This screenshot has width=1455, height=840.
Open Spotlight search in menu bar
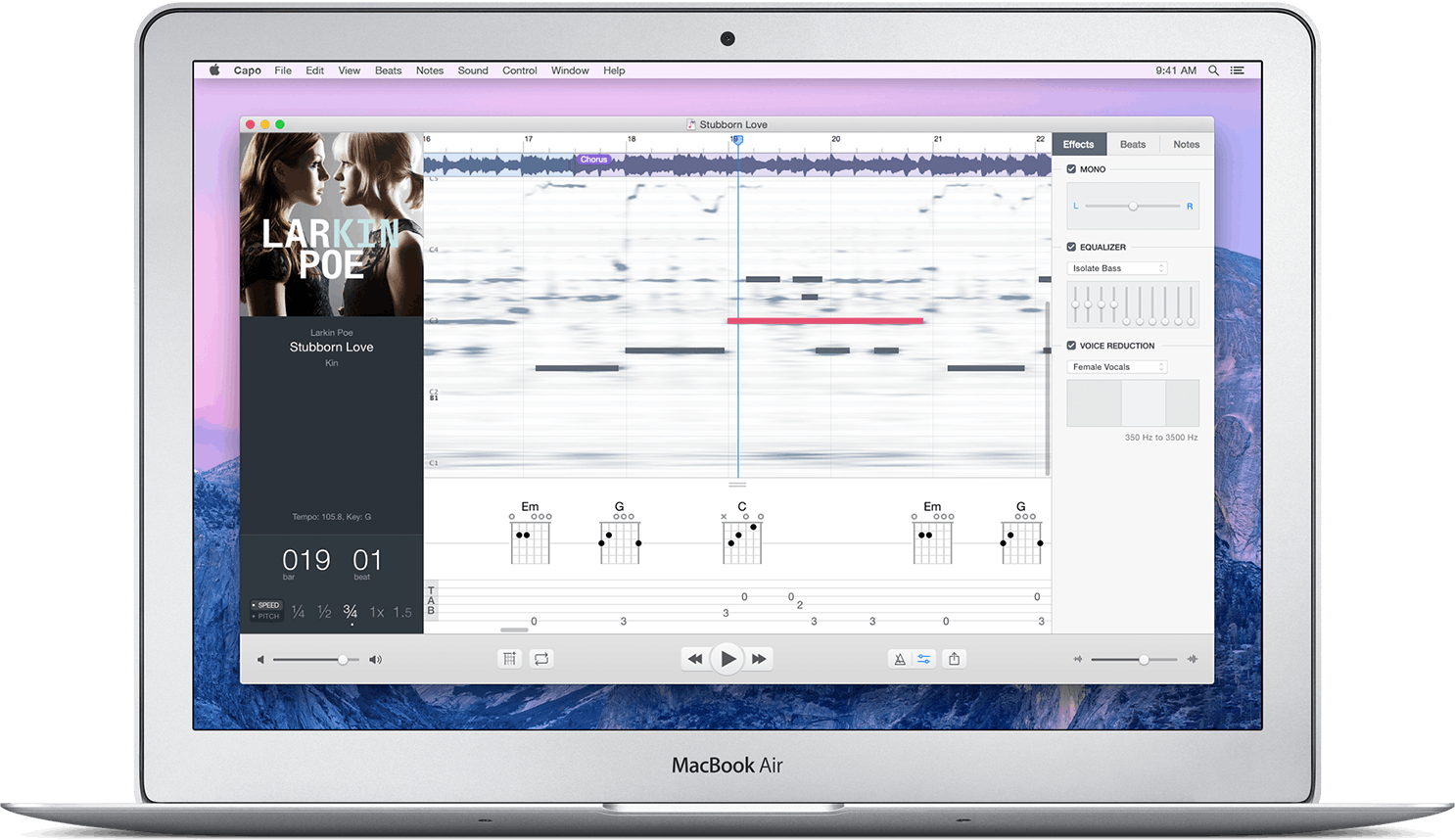pos(1213,70)
